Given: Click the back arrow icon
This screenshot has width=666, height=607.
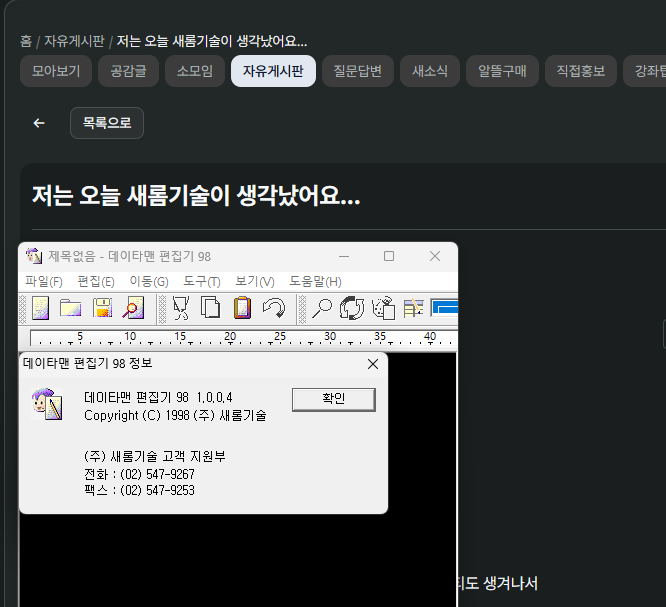Looking at the screenshot, I should (x=39, y=123).
